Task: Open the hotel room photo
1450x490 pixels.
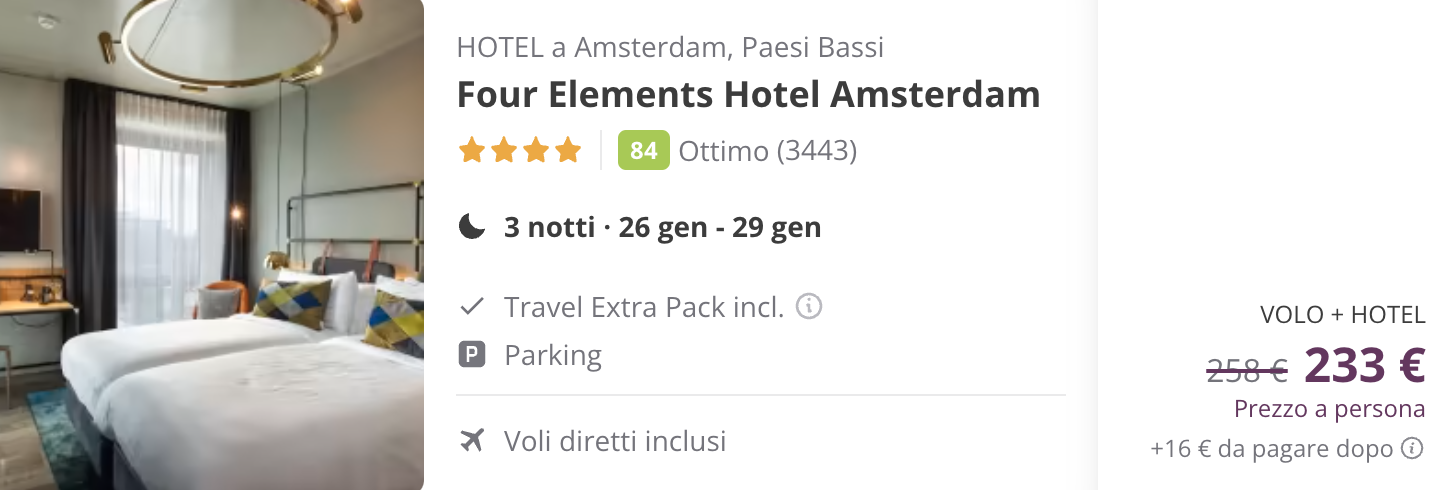Action: point(212,245)
